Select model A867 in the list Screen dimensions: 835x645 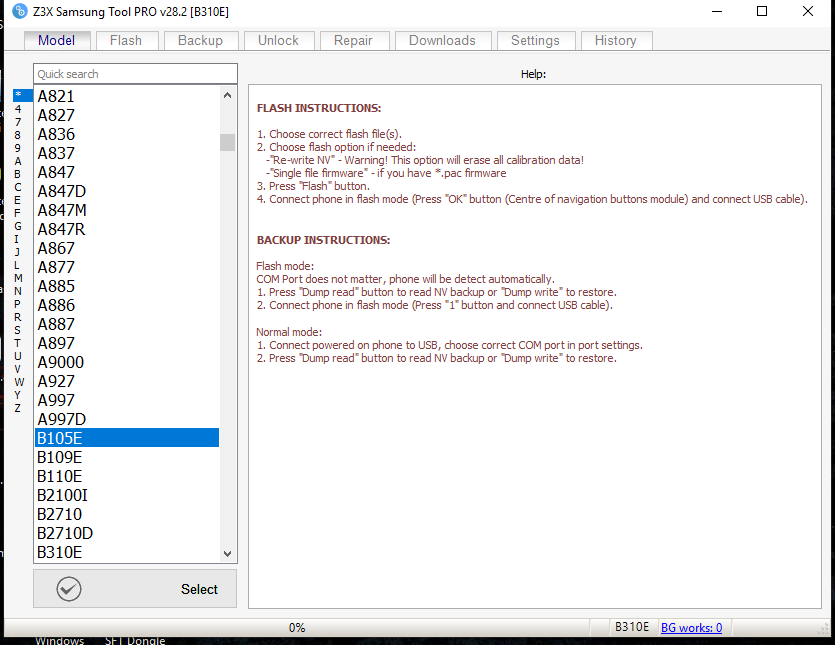(x=127, y=248)
